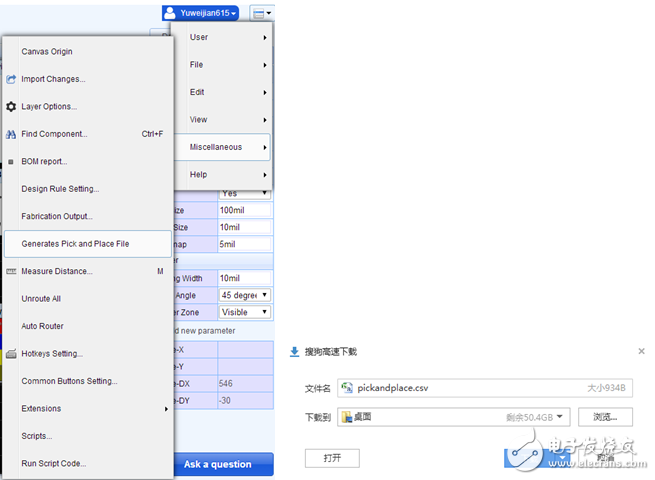This screenshot has width=655, height=480.
Task: Open the 45 degree angle dropdown
Action: (245, 295)
